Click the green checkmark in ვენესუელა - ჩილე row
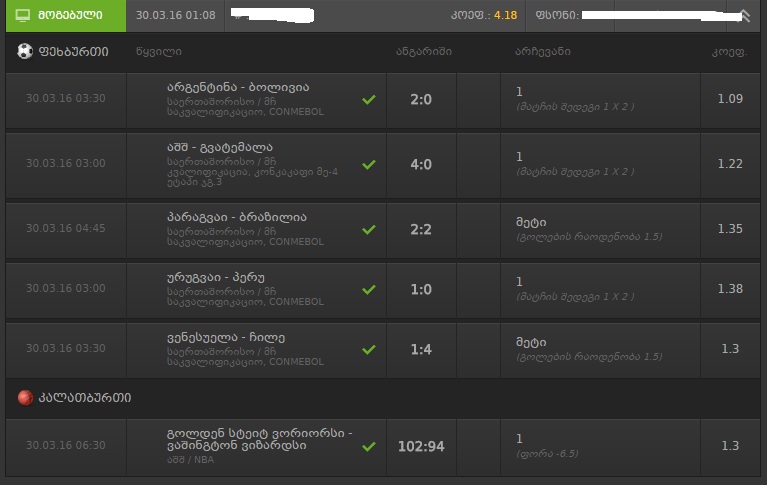Viewport: 767px width, 485px height. (x=369, y=349)
